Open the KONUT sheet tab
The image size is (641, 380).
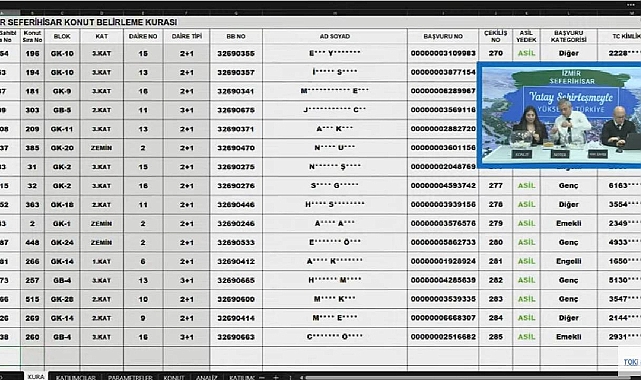click(174, 377)
